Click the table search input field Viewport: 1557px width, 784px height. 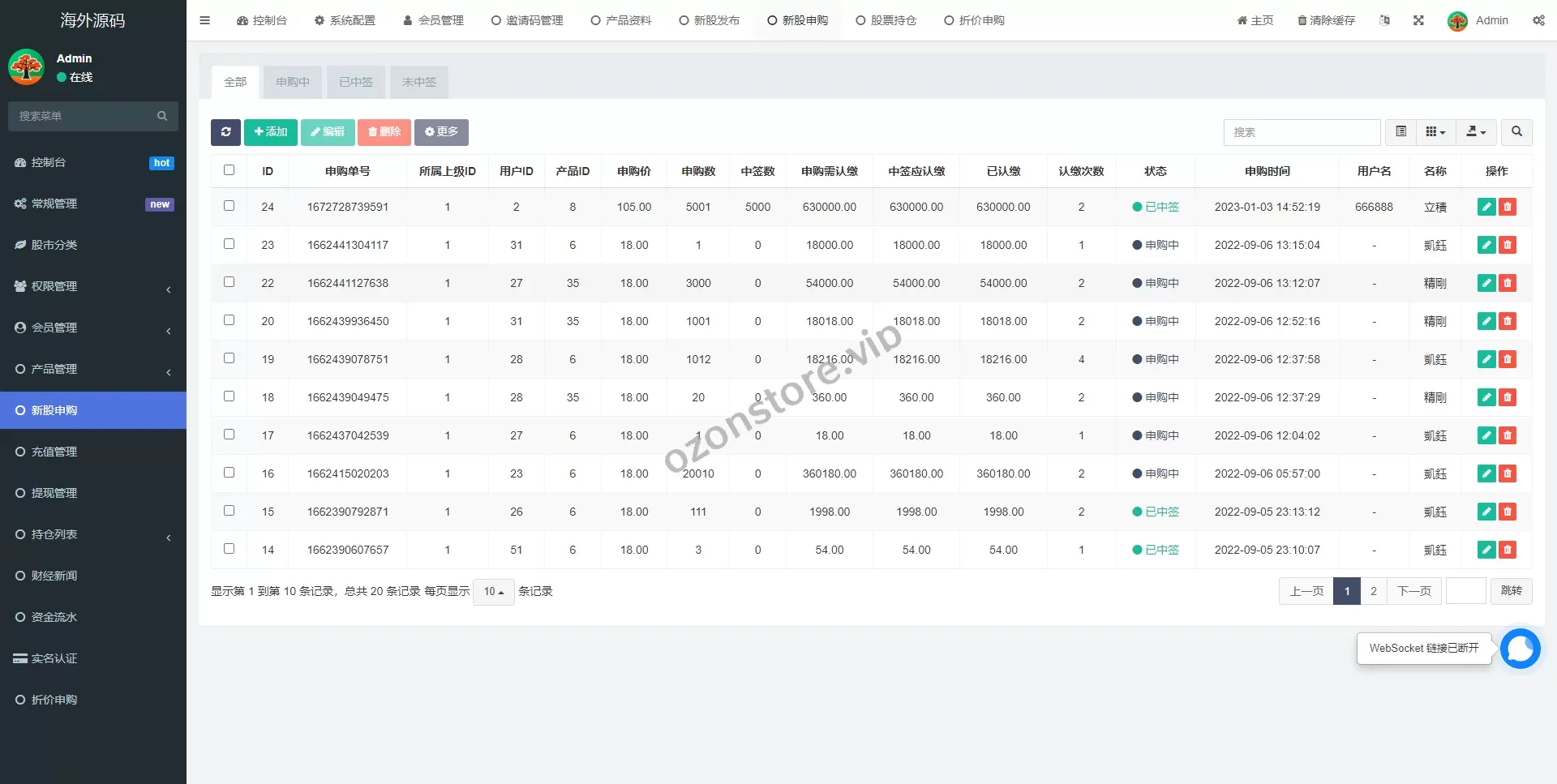(x=1302, y=132)
